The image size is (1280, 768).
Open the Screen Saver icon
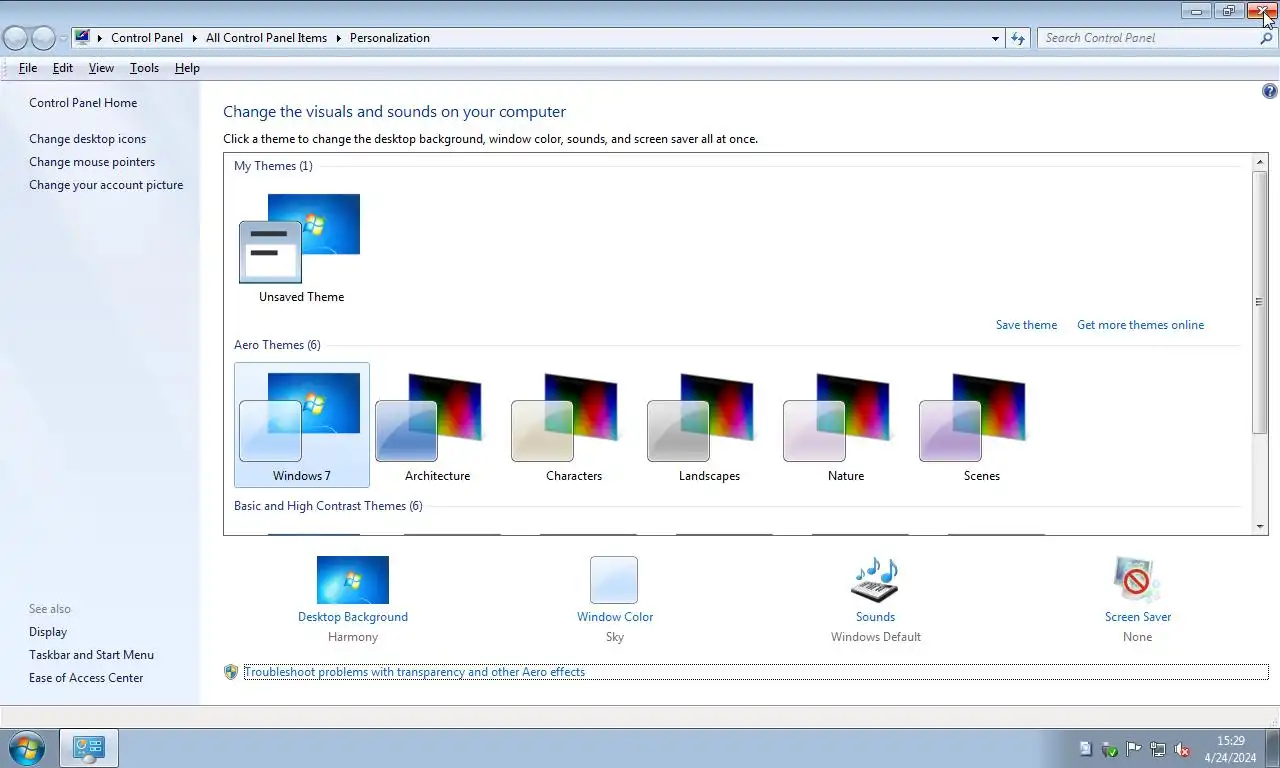point(1137,580)
